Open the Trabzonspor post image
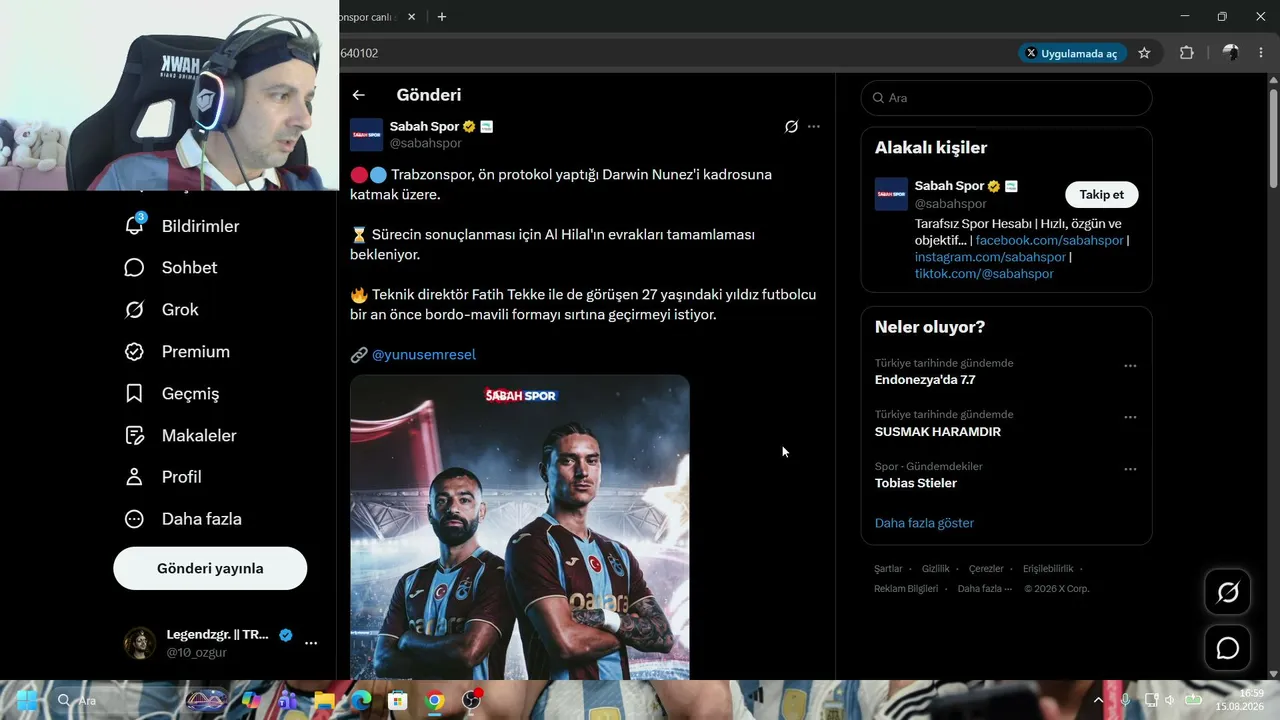 520,527
